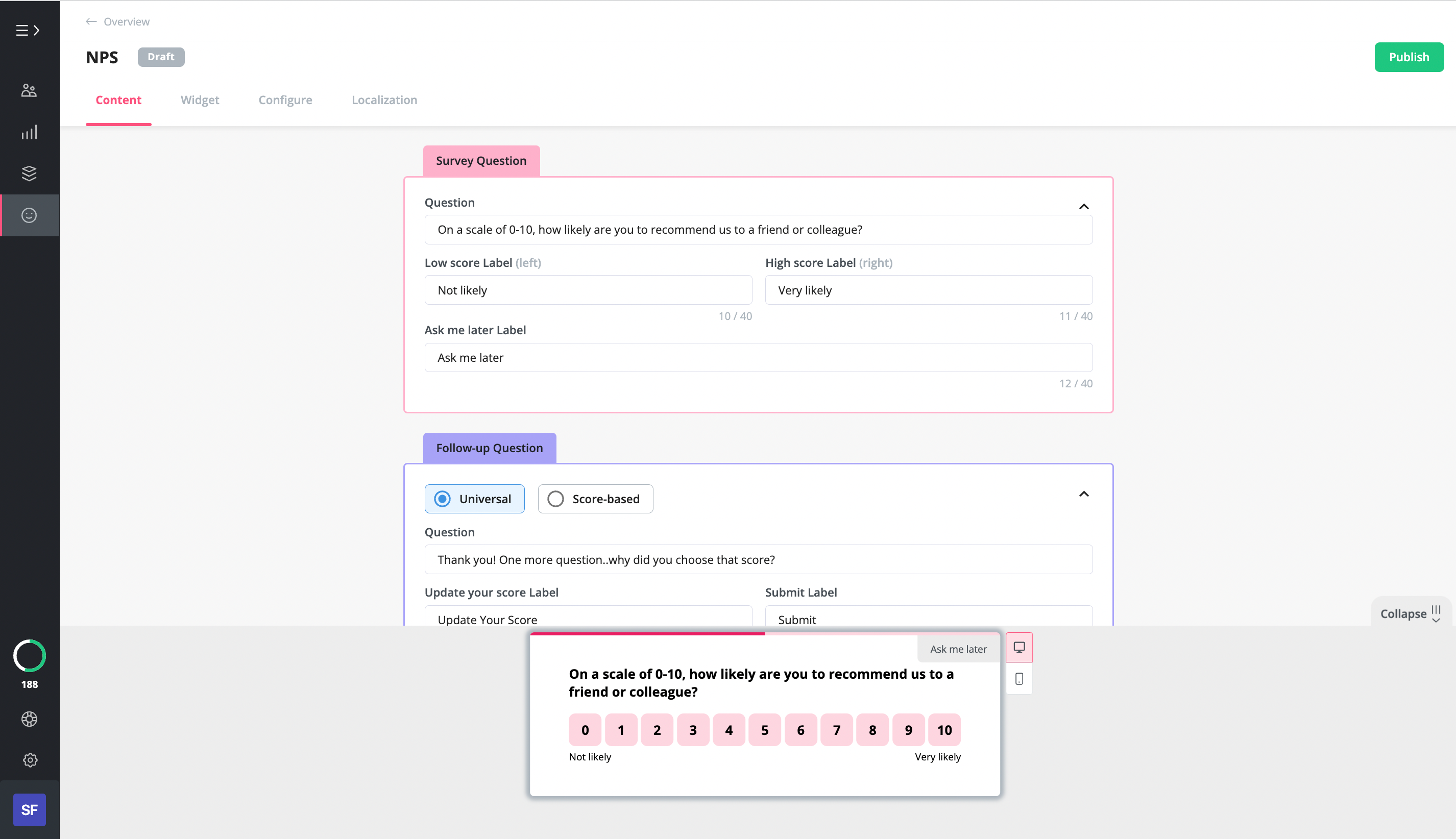Open the Analytics bar chart sidebar icon

(x=29, y=131)
